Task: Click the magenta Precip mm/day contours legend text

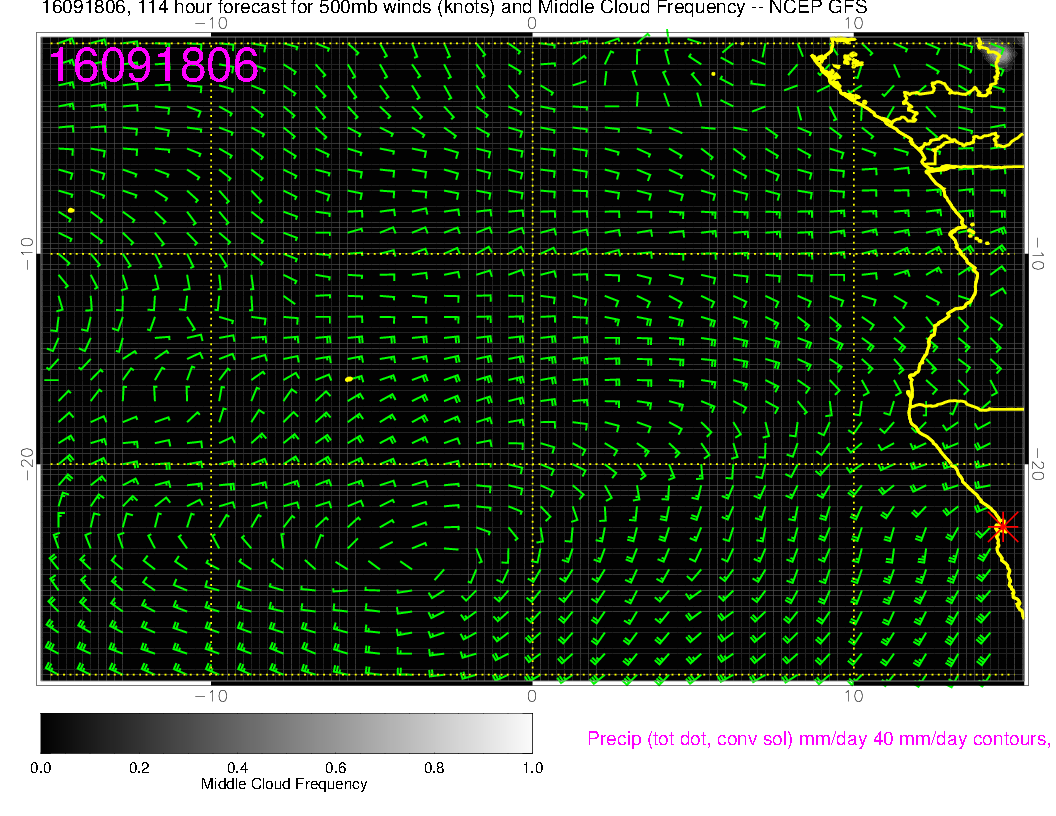Action: pyautogui.click(x=819, y=739)
